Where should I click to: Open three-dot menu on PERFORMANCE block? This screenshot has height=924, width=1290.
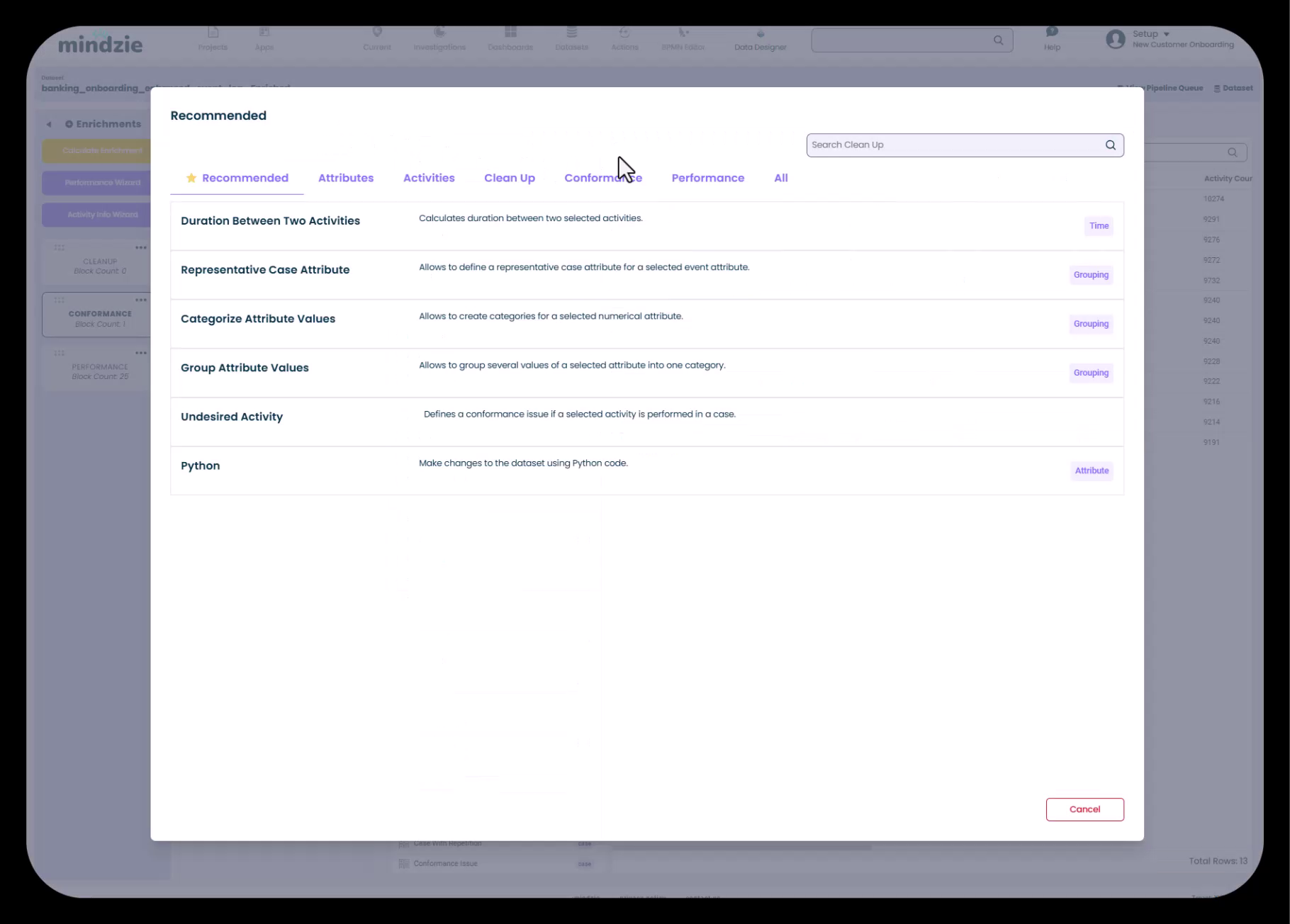point(141,353)
